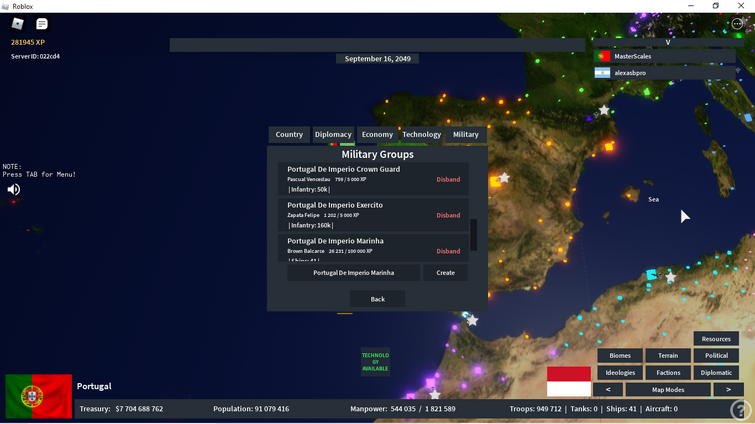Open the chat log icon
This screenshot has width=755, height=424.
tap(42, 24)
